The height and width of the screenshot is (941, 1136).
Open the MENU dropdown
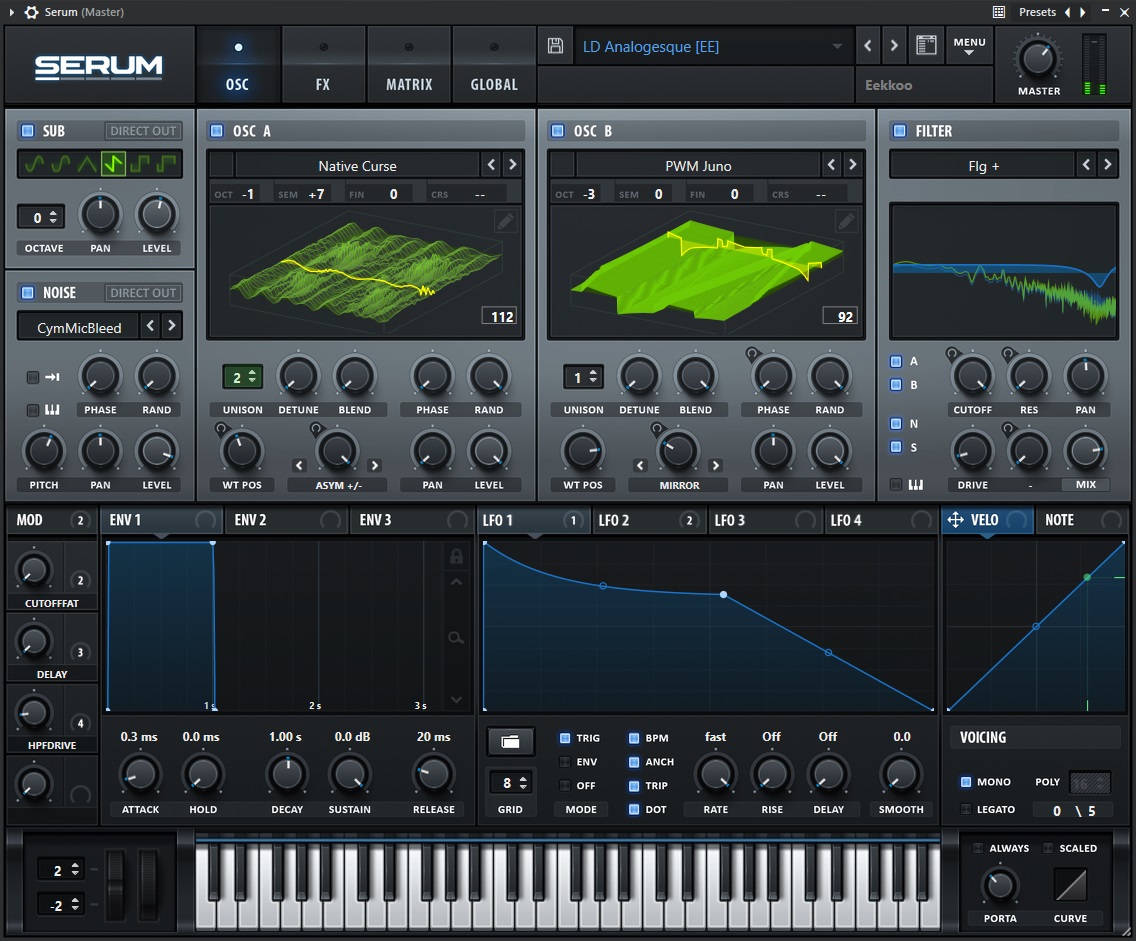(x=969, y=46)
